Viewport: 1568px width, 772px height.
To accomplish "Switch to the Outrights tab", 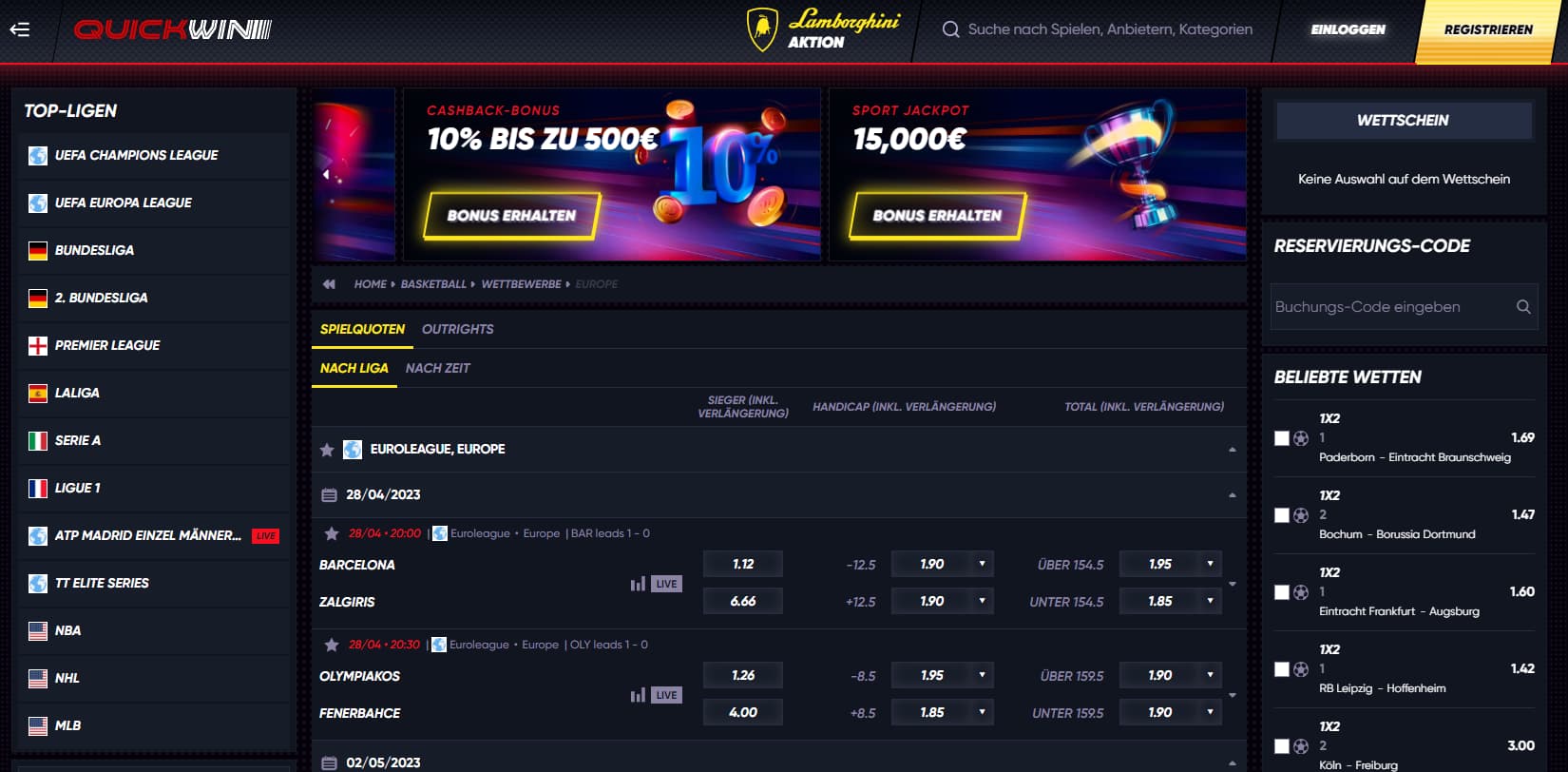I will click(458, 329).
